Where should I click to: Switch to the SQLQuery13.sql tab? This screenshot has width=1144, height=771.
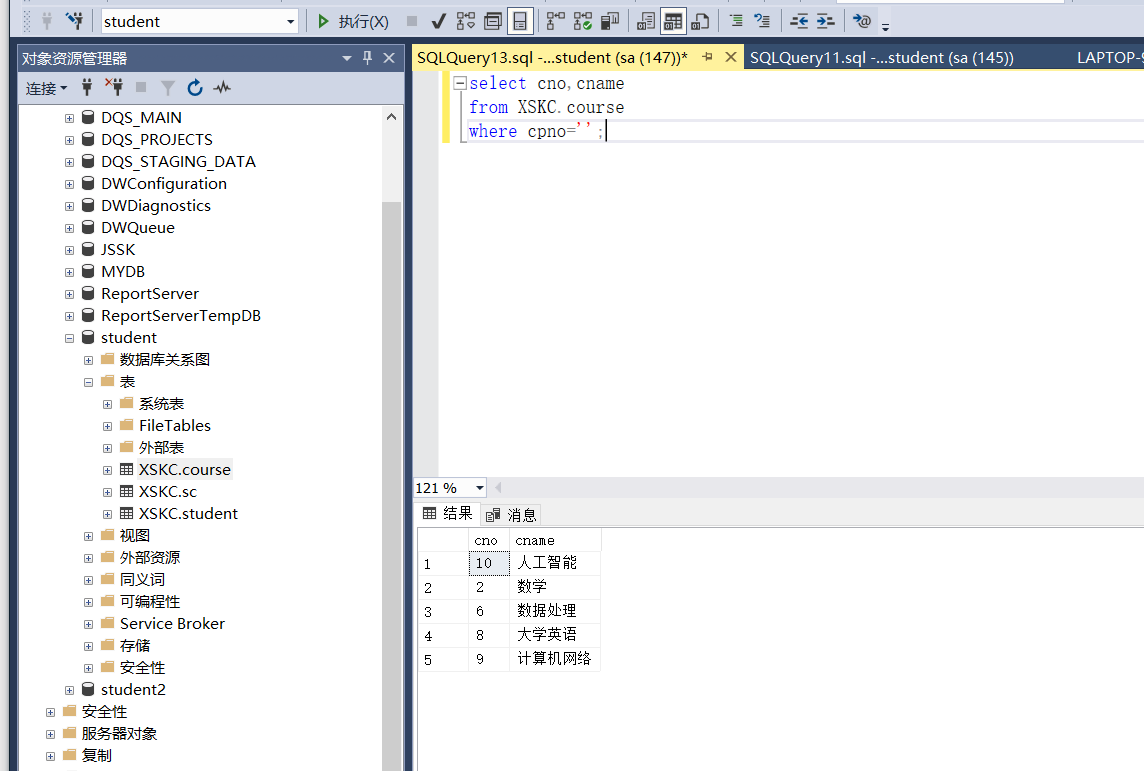click(x=552, y=58)
